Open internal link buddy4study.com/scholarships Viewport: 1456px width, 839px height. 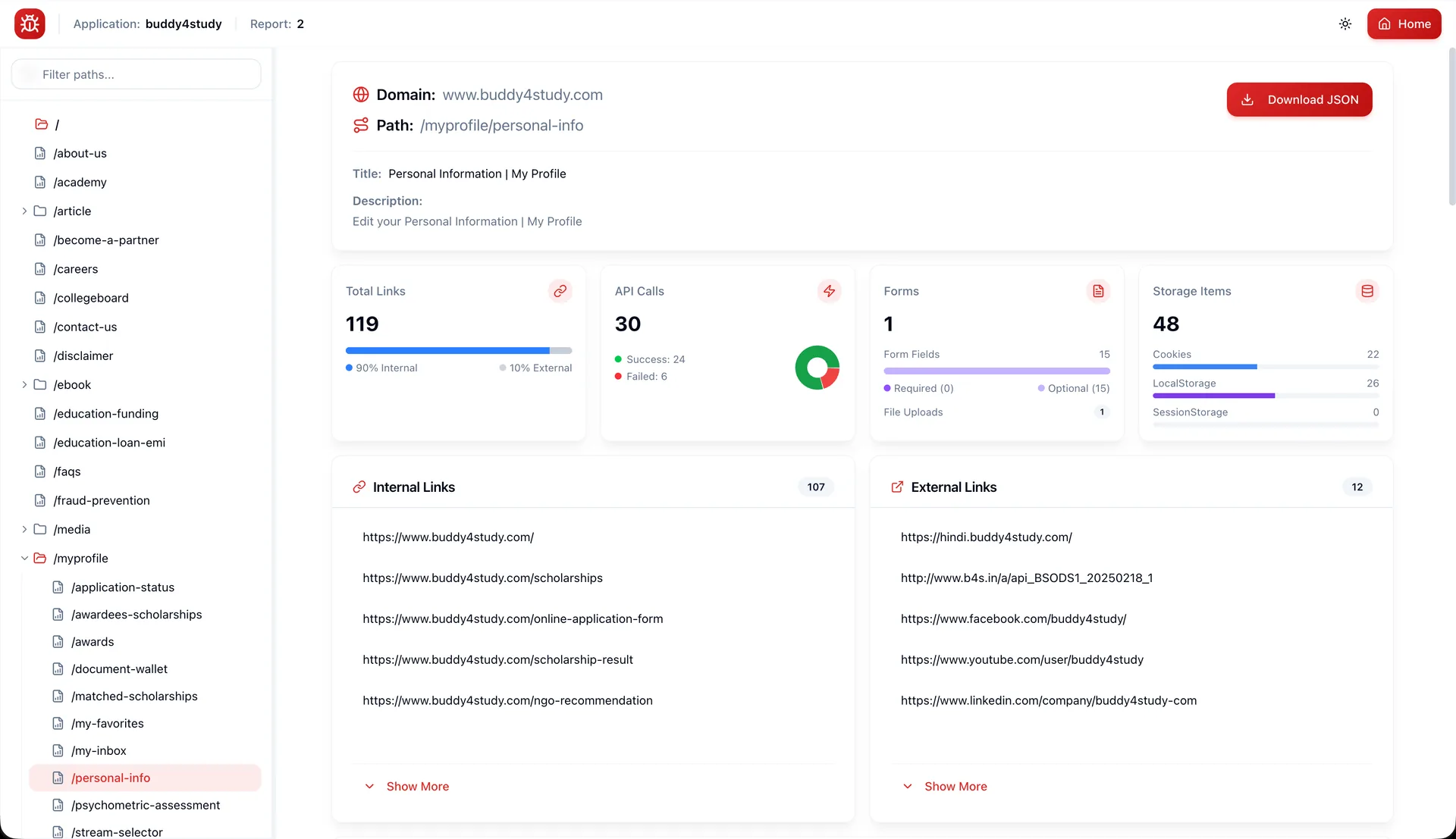coord(482,578)
